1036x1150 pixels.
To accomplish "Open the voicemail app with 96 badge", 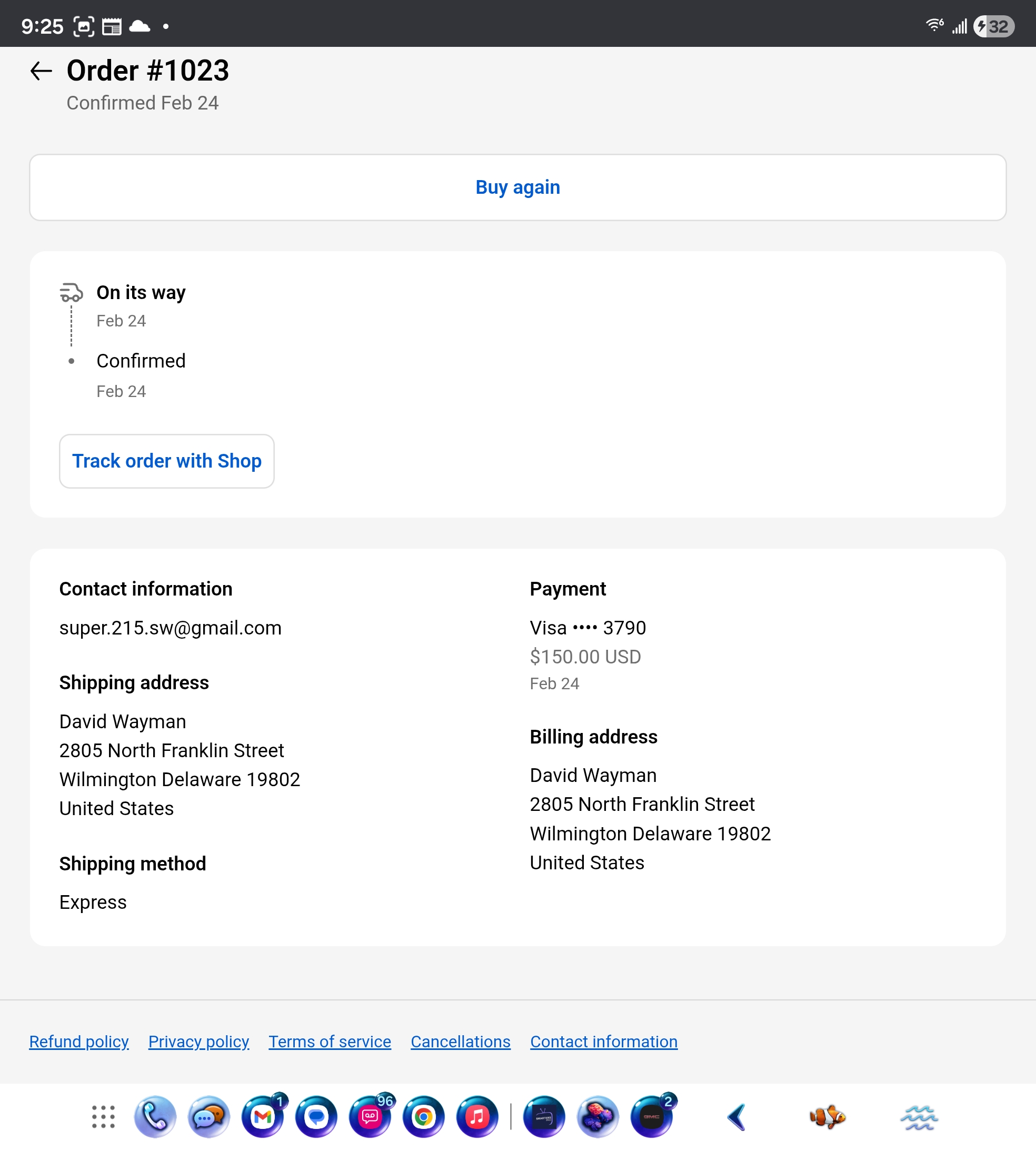I will click(x=370, y=1117).
